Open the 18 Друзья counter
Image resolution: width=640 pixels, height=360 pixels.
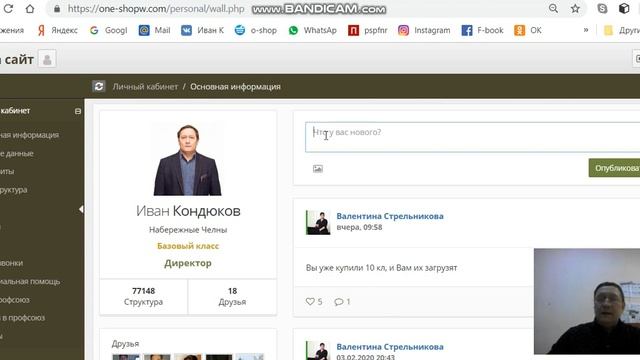pyautogui.click(x=232, y=296)
